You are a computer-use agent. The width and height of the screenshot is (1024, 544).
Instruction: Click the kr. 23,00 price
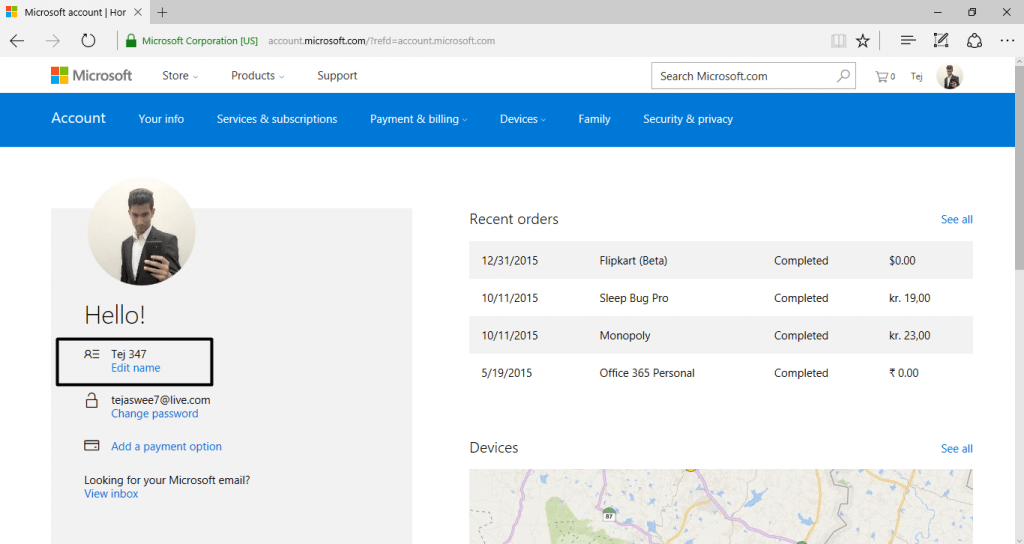(x=909, y=336)
